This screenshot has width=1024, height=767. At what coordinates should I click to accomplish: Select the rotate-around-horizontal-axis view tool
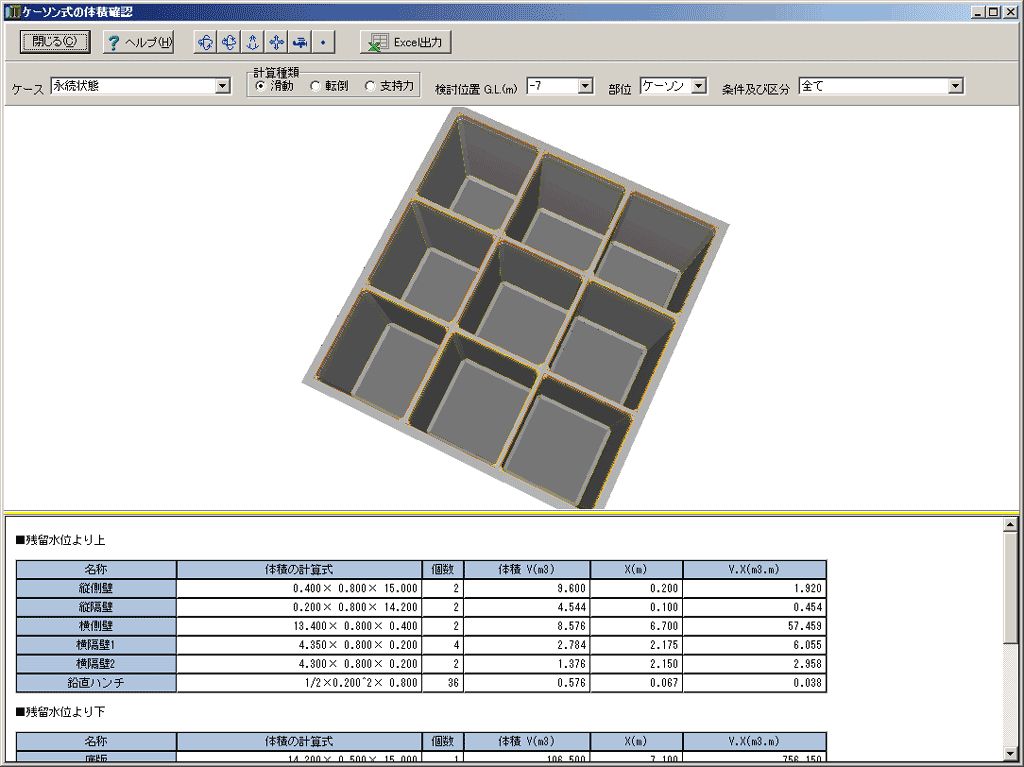click(229, 42)
